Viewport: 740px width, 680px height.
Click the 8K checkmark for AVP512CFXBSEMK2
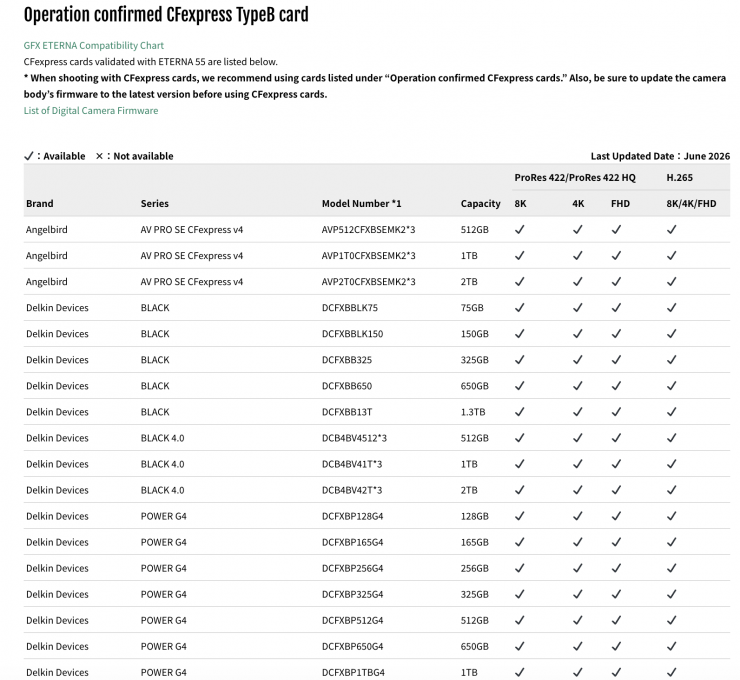(x=520, y=230)
